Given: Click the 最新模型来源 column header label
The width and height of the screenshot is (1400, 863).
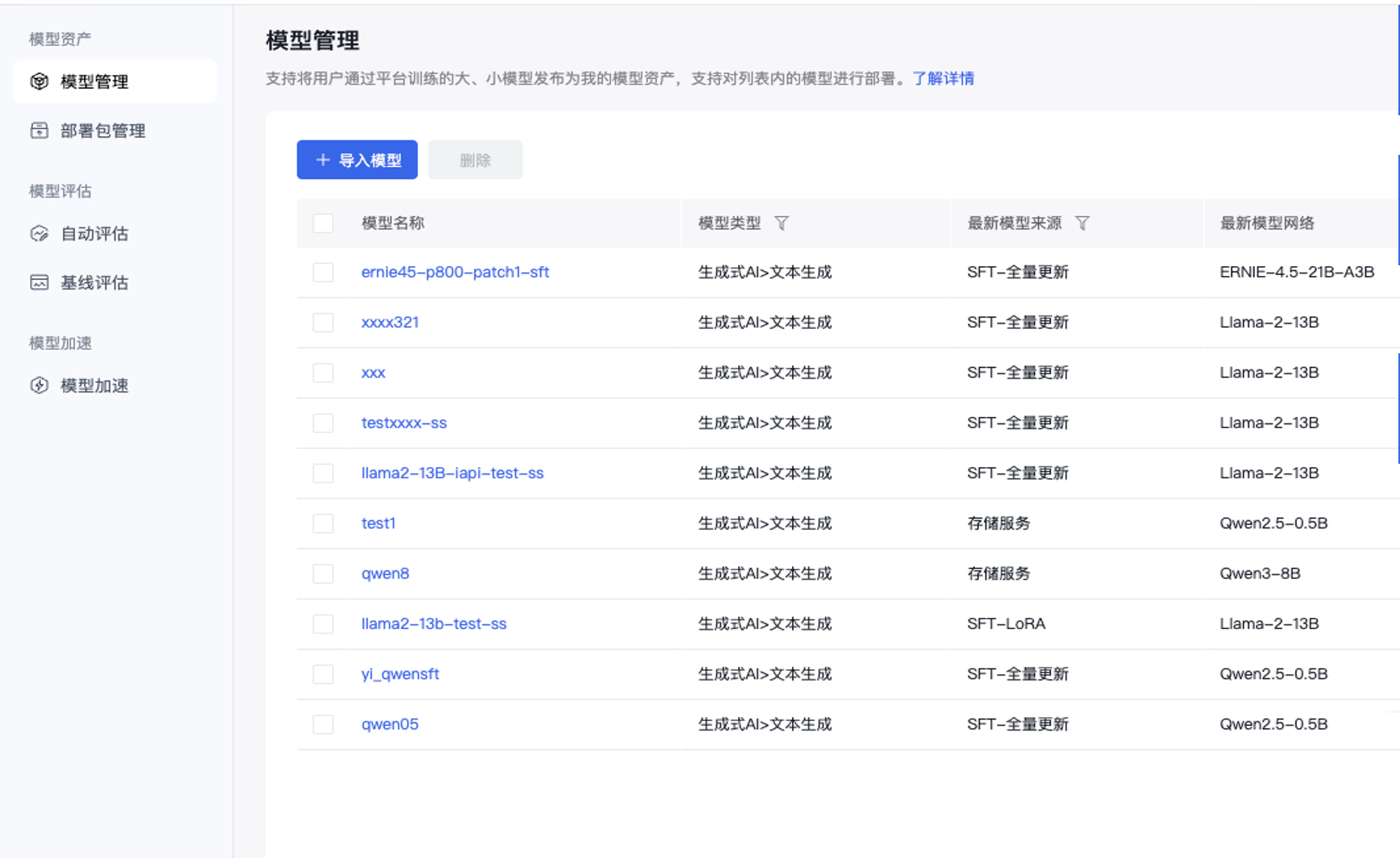Looking at the screenshot, I should 1015,223.
